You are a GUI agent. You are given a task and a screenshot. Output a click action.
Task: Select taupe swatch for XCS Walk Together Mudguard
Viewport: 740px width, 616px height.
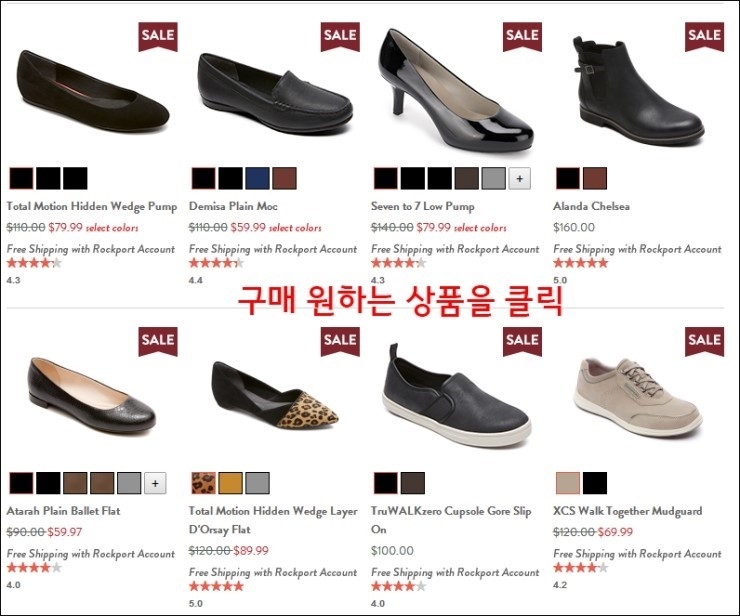coord(568,483)
